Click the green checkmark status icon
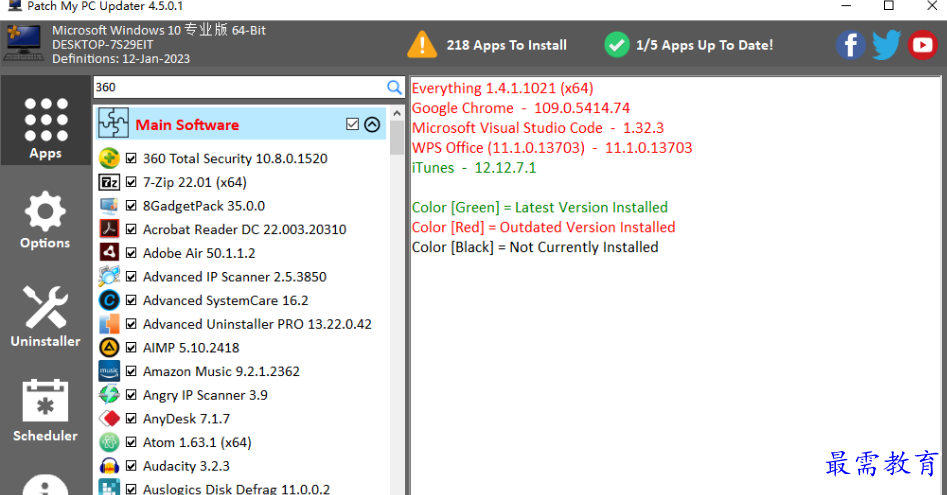This screenshot has height=495, width=947. point(617,45)
